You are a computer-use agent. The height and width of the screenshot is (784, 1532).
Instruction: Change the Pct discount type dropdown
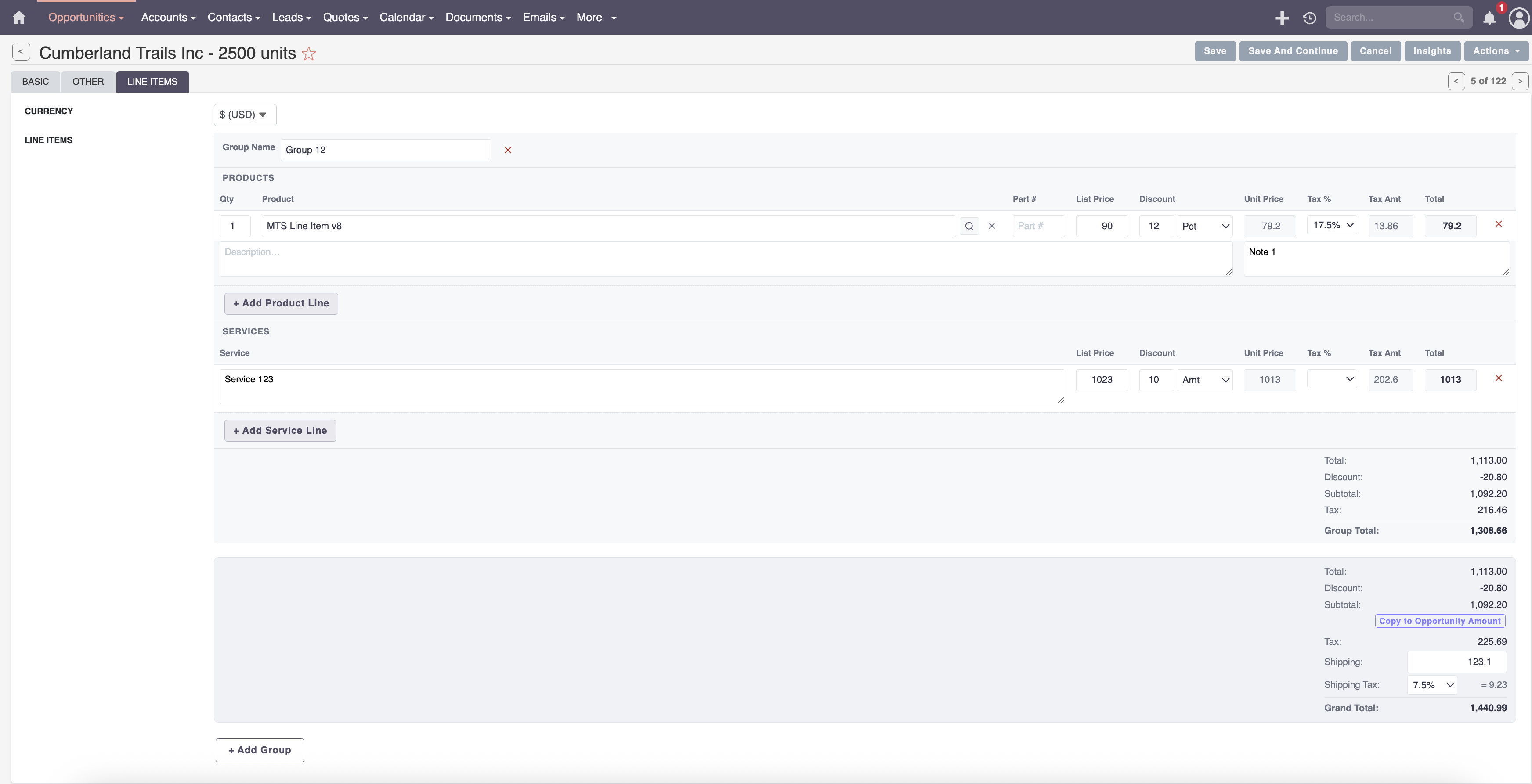[x=1204, y=226]
